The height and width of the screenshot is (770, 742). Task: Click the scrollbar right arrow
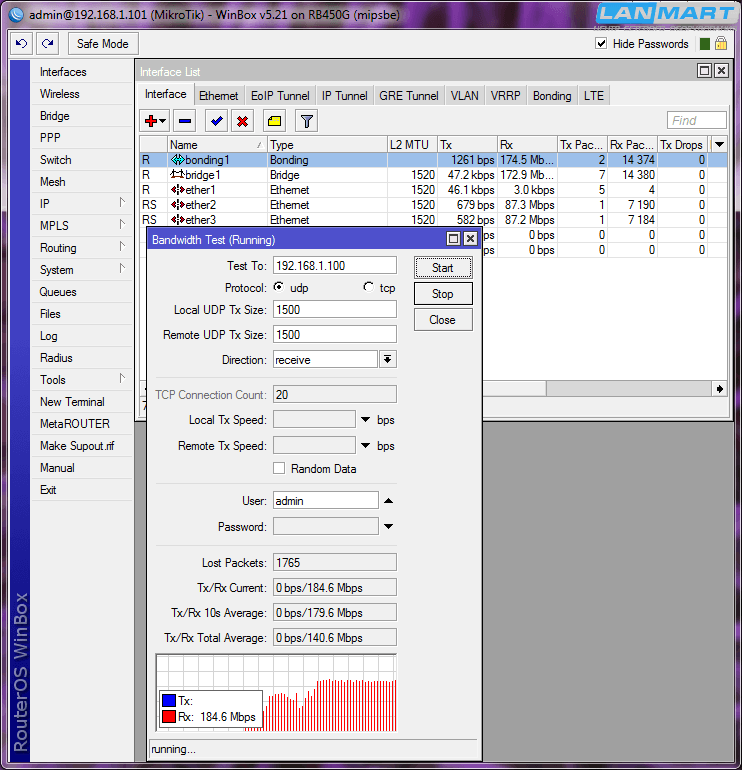click(719, 389)
